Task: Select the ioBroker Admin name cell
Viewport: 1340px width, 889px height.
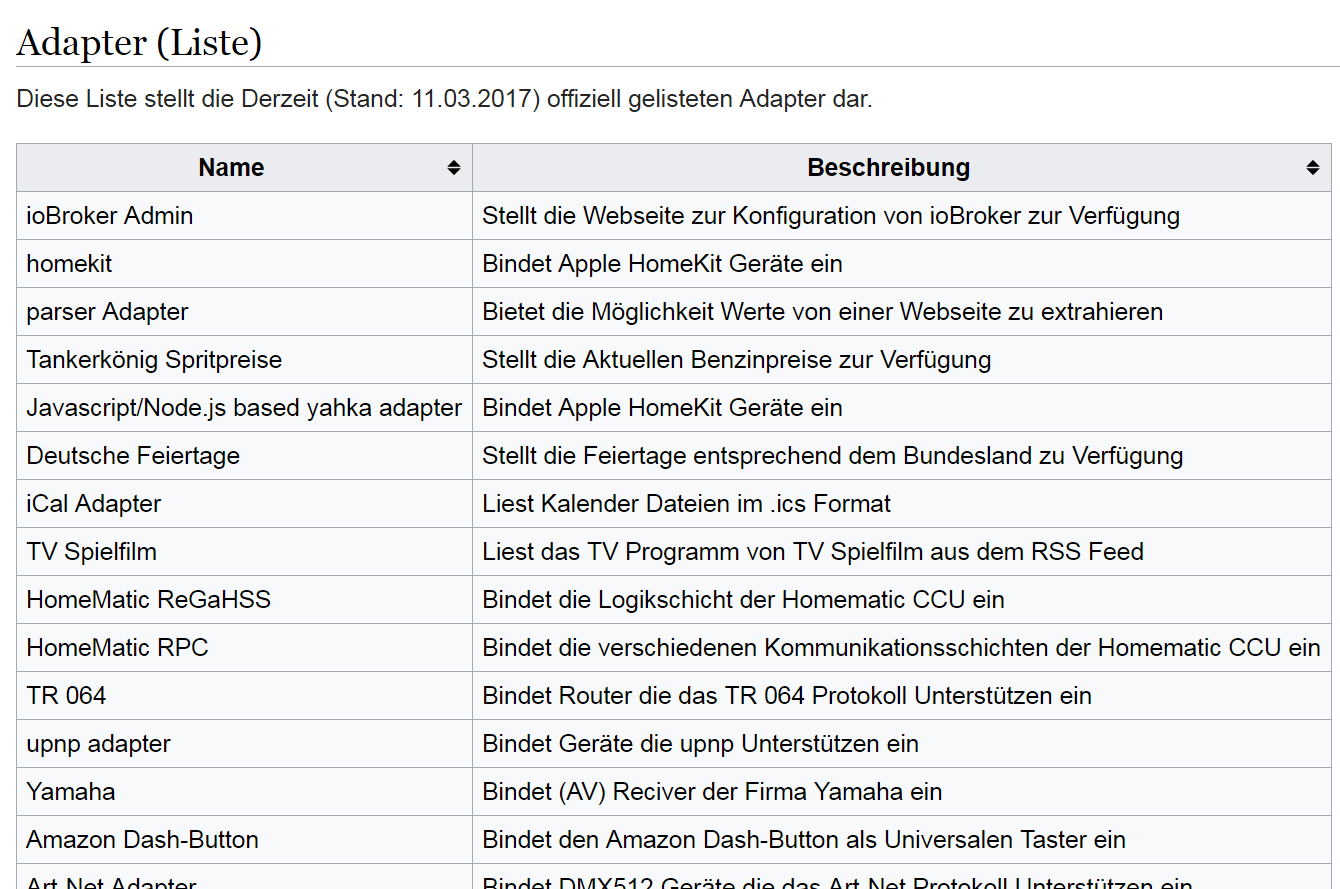Action: coord(110,216)
